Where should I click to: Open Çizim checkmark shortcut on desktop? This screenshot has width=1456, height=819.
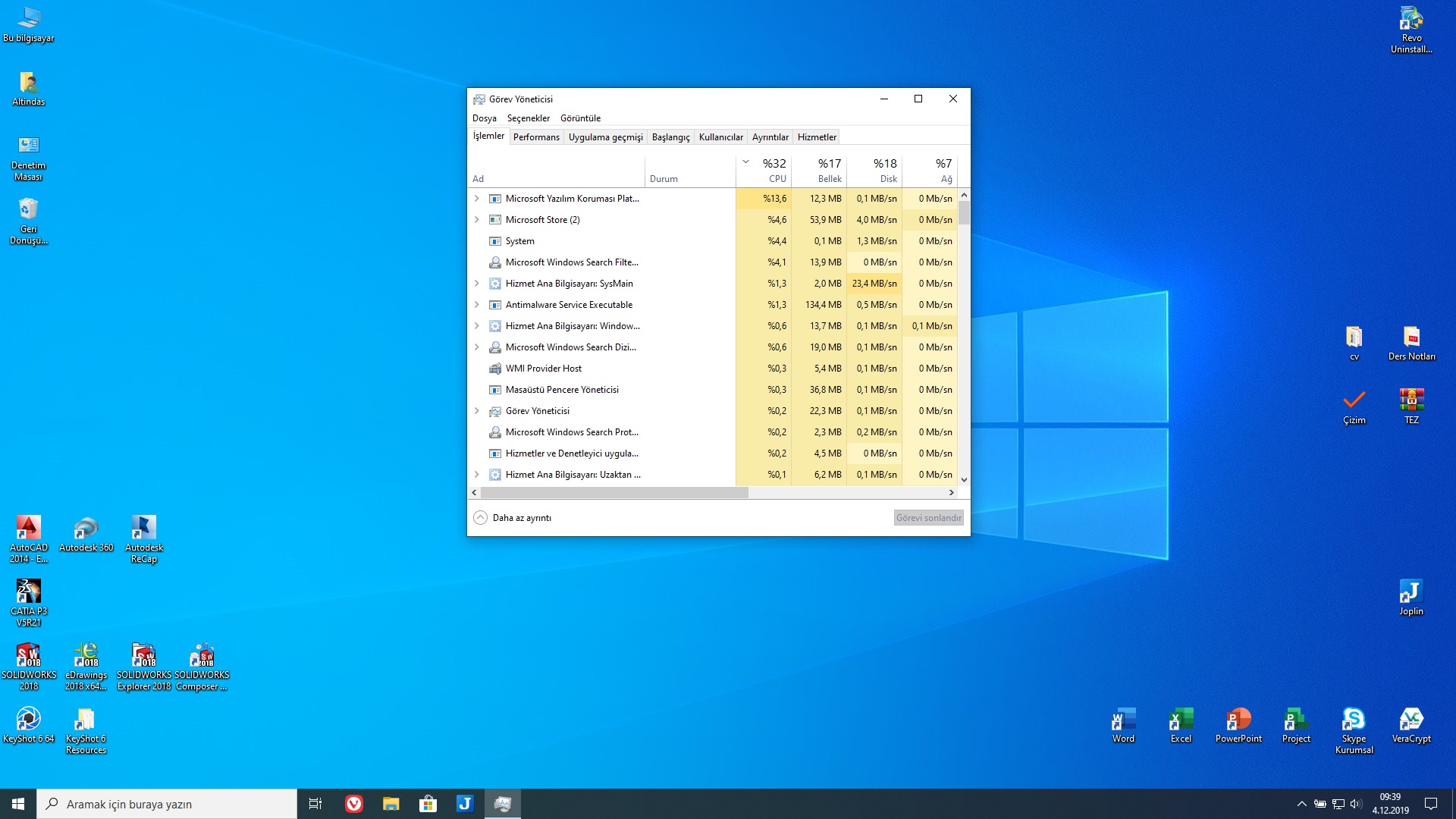coord(1354,406)
